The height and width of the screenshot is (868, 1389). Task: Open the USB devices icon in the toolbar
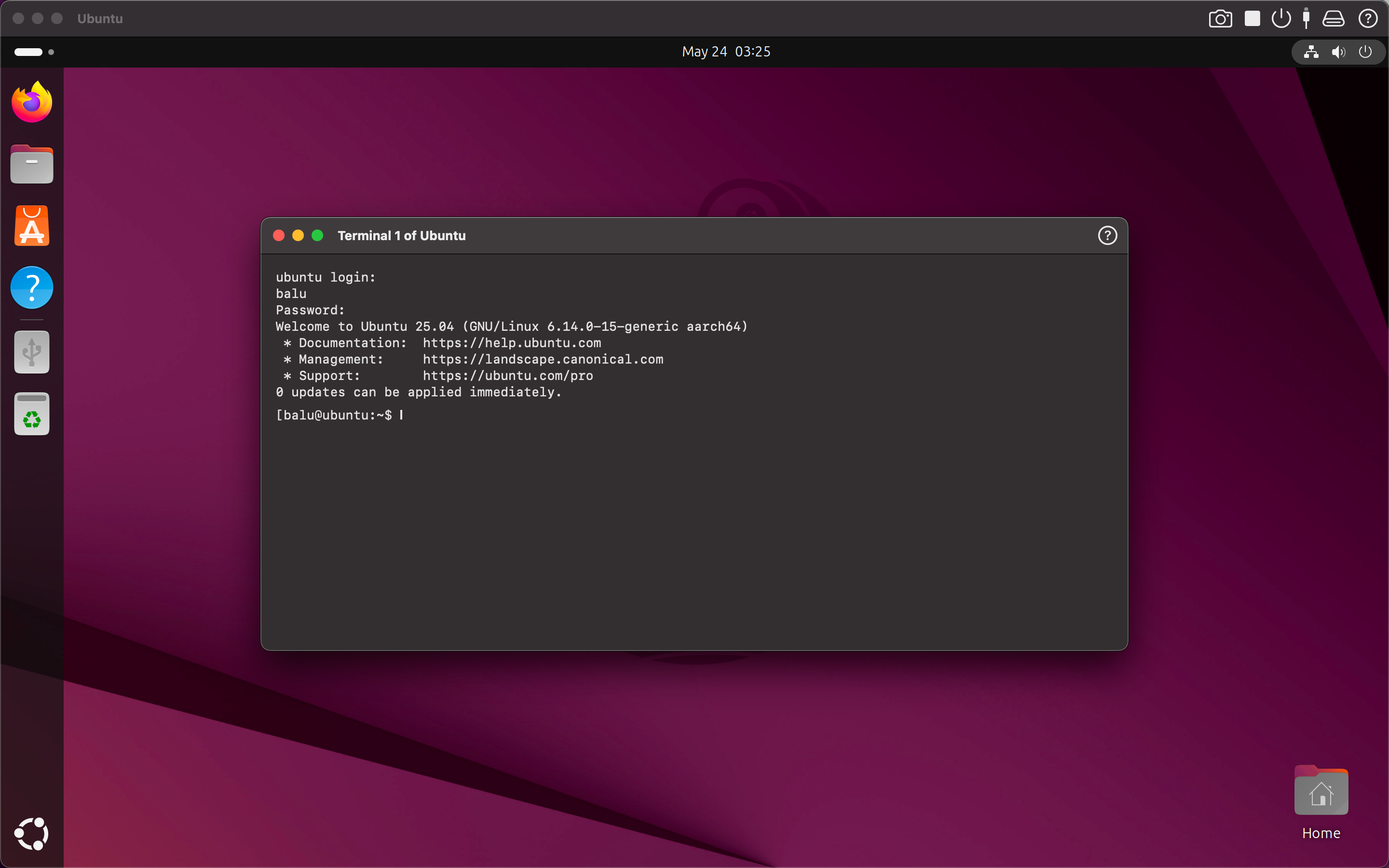tap(1307, 19)
